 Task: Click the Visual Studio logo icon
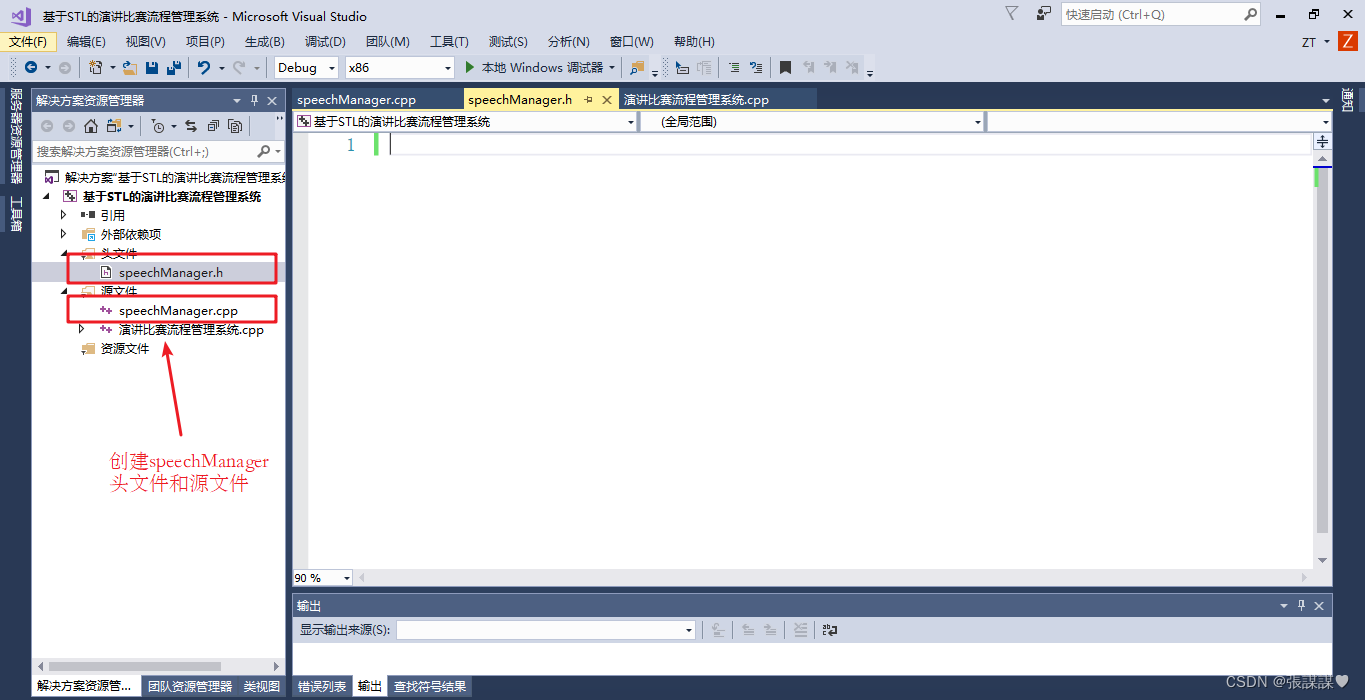21,15
